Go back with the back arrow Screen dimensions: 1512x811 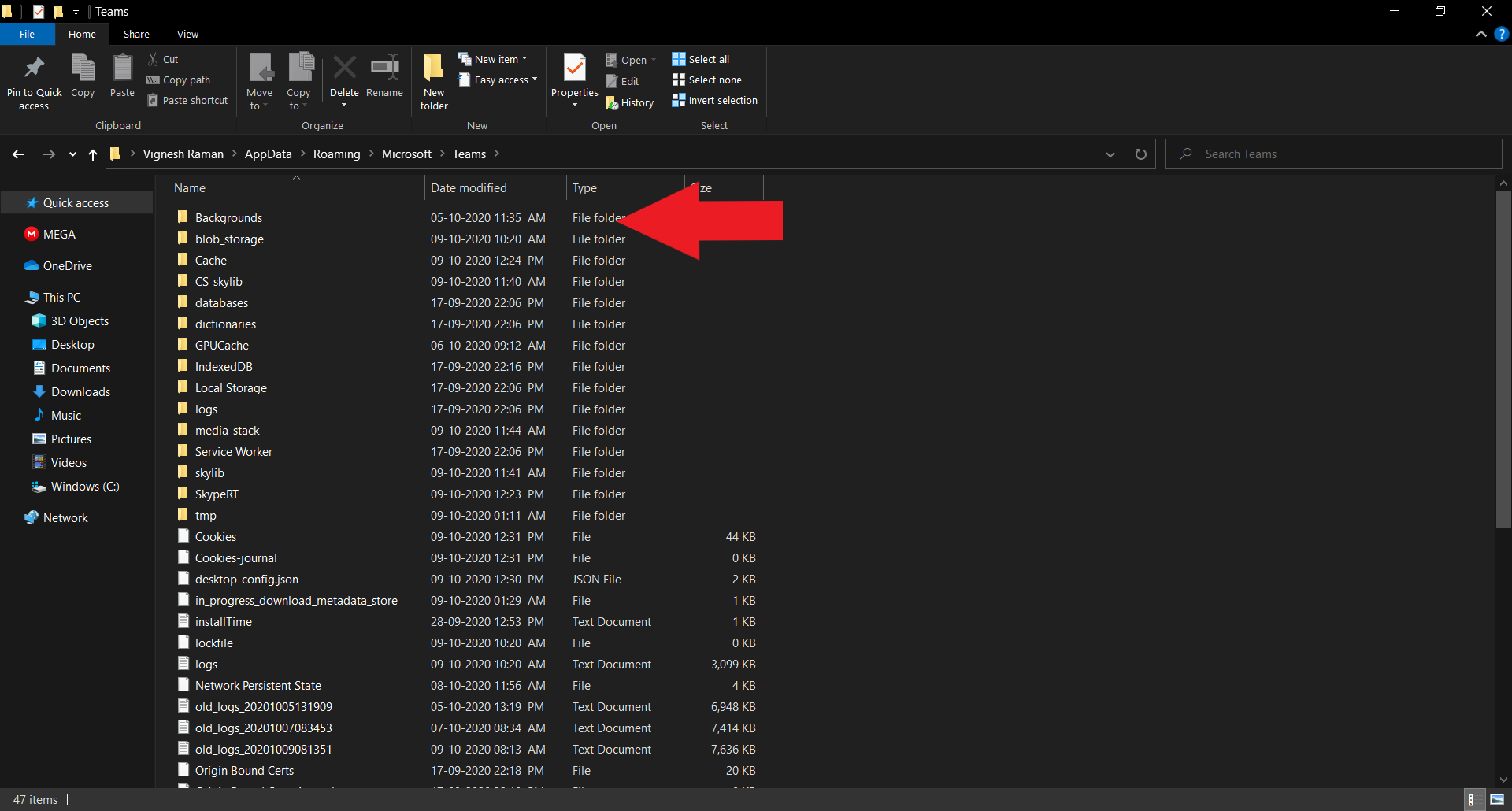[x=19, y=154]
